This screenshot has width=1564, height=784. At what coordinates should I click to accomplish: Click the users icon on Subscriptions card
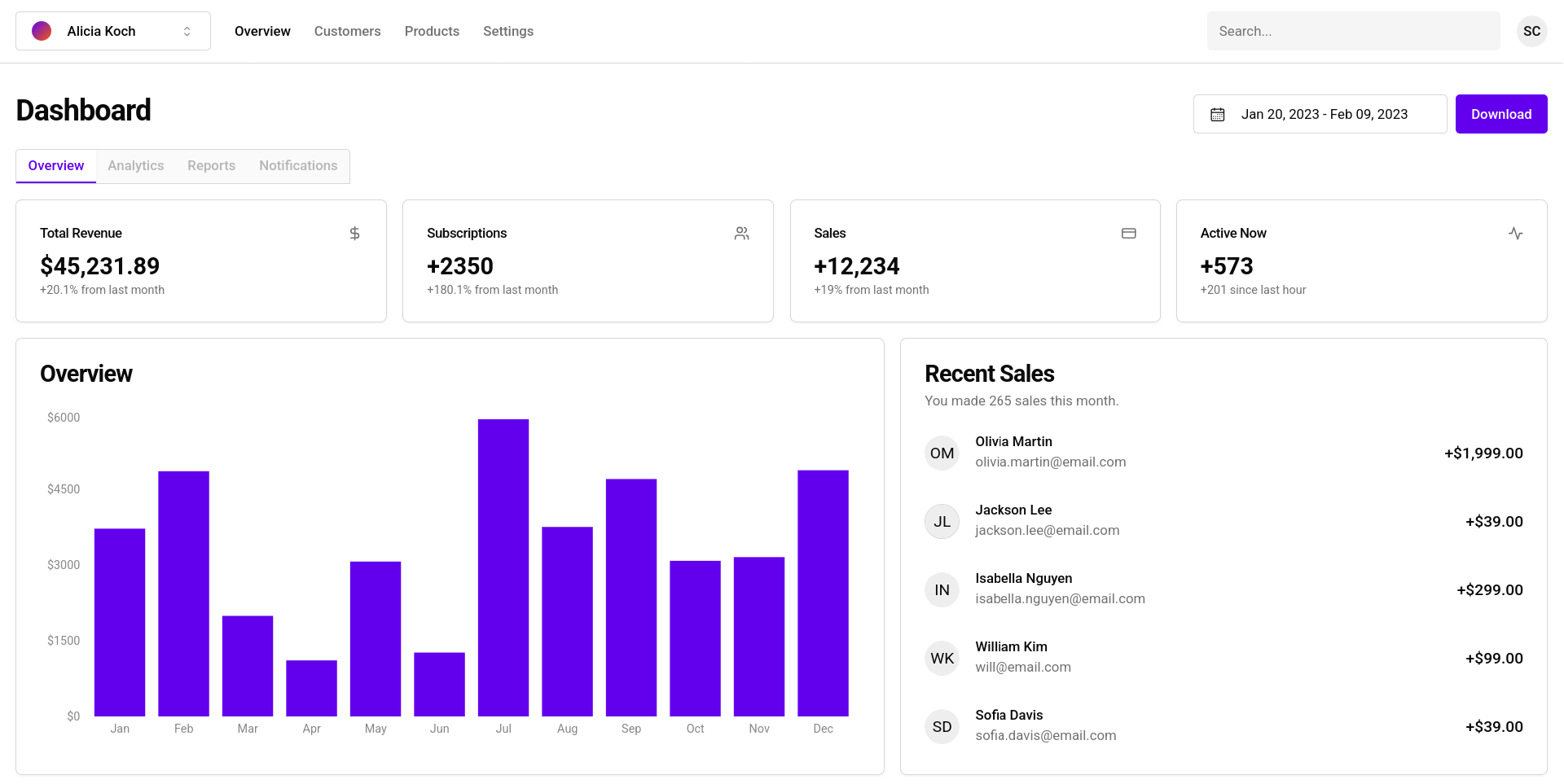(741, 234)
